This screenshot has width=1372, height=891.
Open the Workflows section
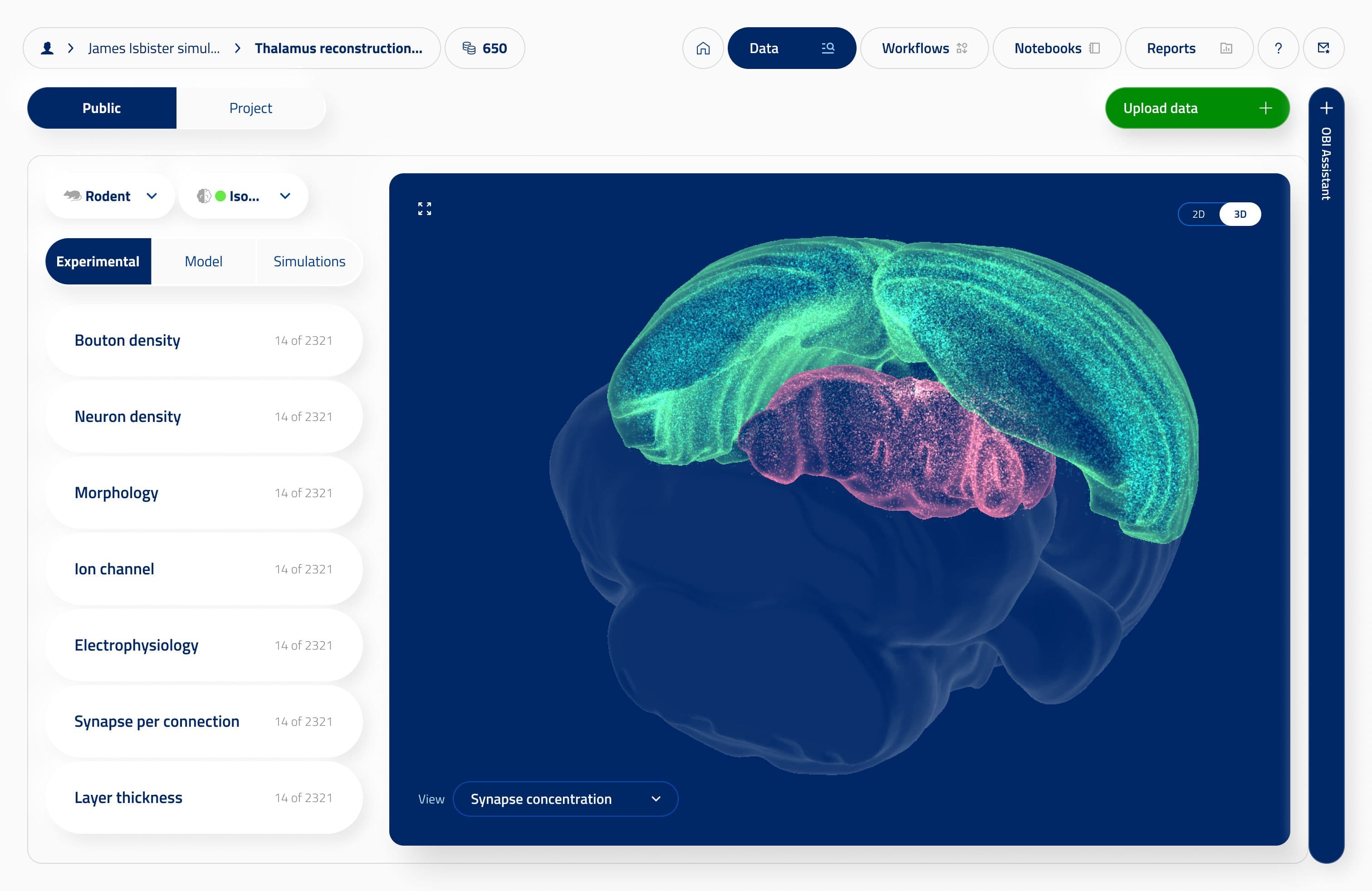pos(924,49)
